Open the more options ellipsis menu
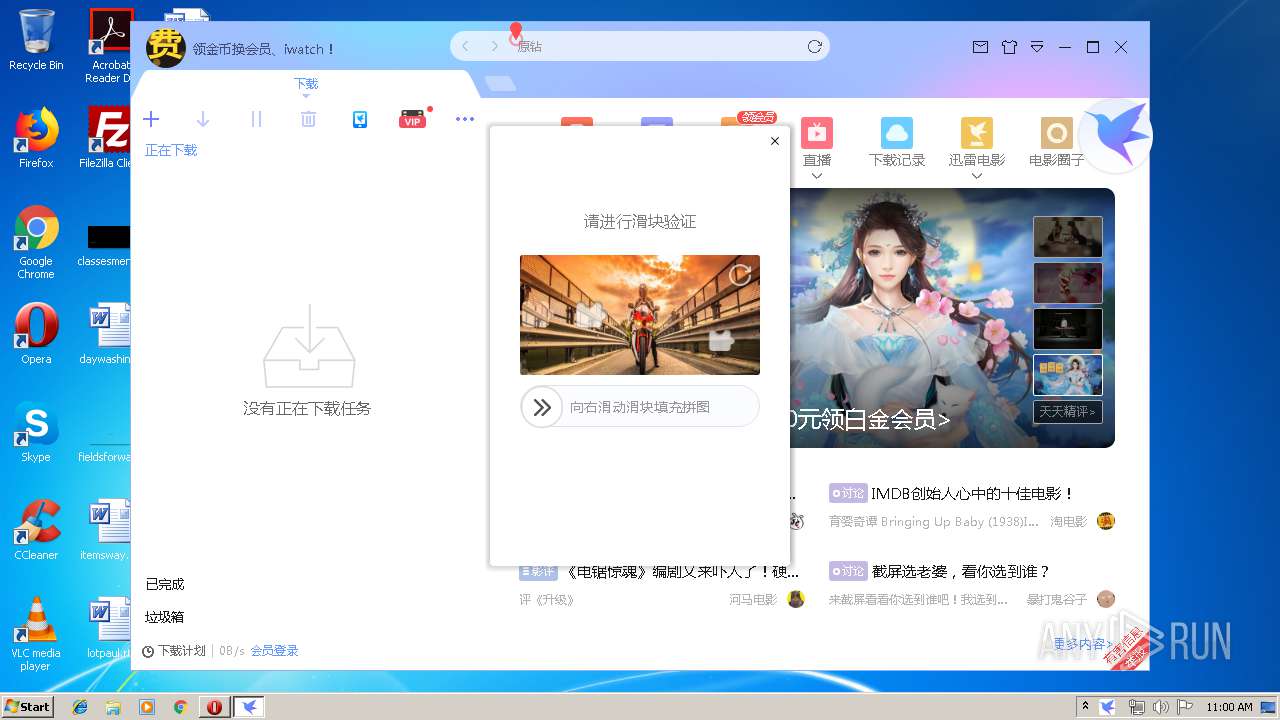Screen dimensions: 1280x720 click(465, 119)
